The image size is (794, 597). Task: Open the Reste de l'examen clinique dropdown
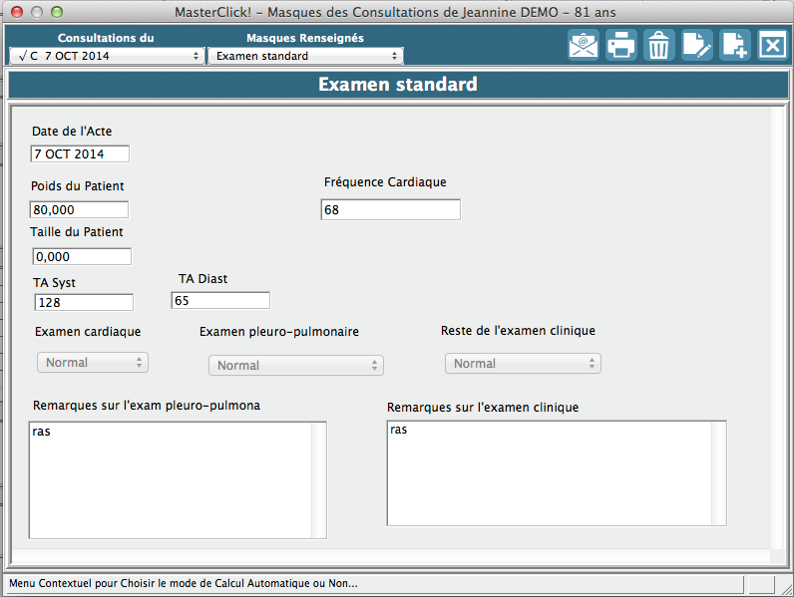point(523,363)
